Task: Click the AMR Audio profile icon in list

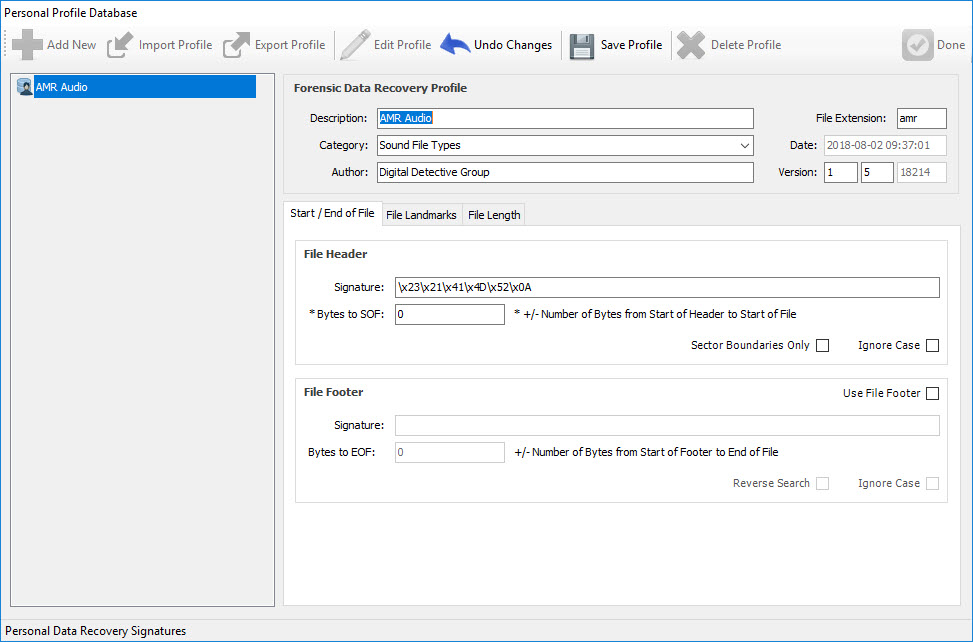Action: tap(25, 87)
